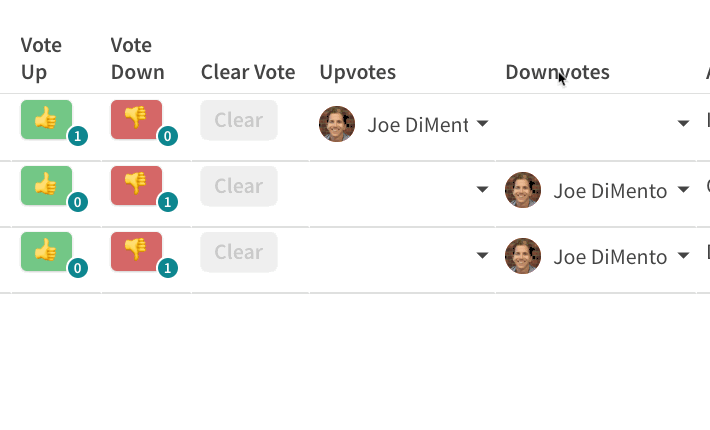710x430 pixels.
Task: Click the Clear Vote column header
Action: (248, 72)
